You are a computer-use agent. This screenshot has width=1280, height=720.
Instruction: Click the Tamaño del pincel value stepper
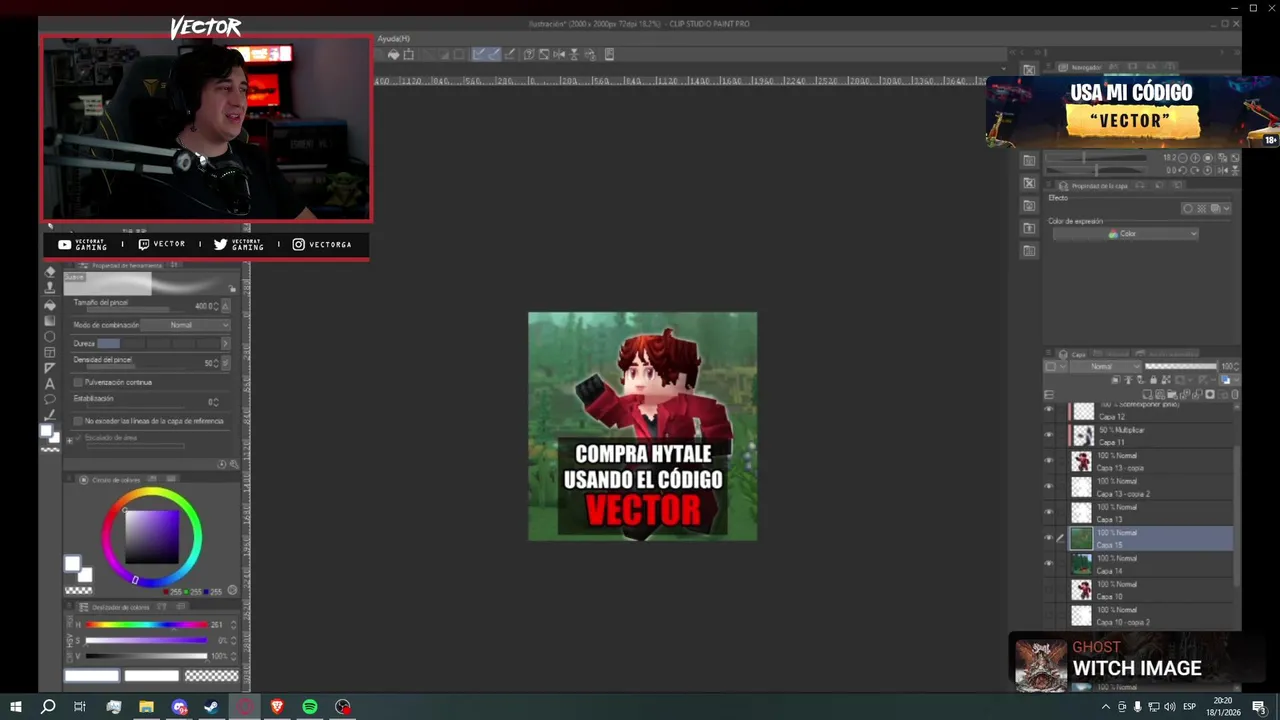216,306
